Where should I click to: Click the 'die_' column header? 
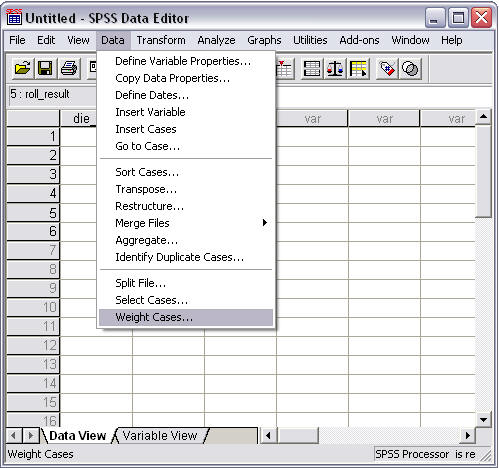78,118
